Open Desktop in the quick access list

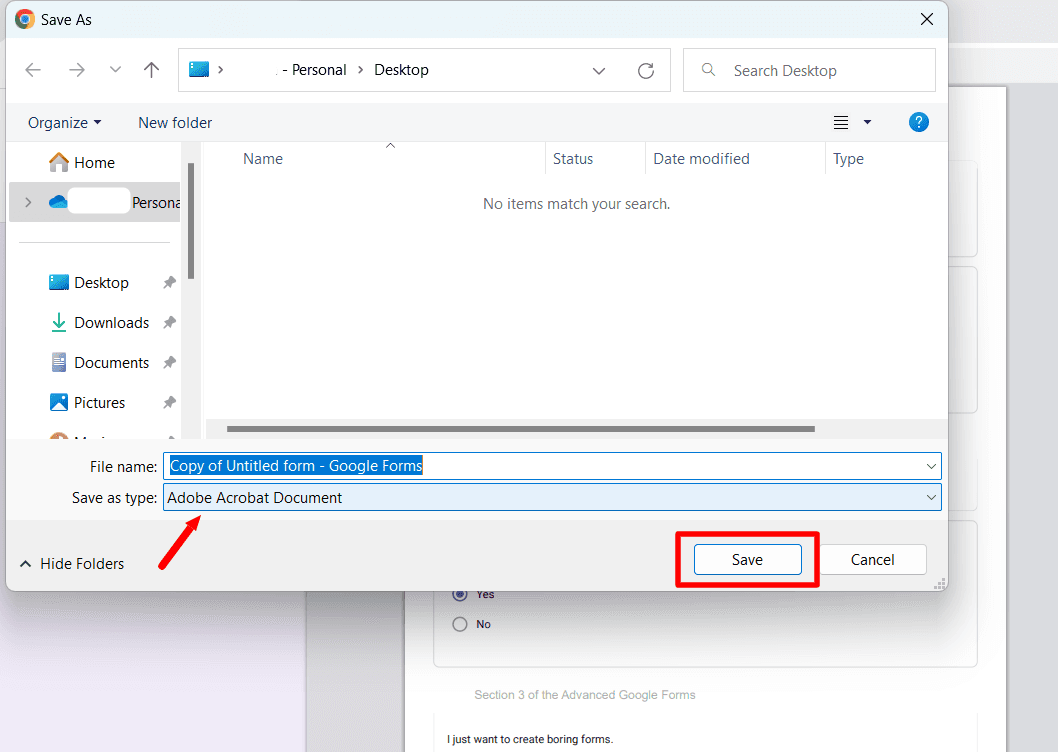(x=101, y=283)
